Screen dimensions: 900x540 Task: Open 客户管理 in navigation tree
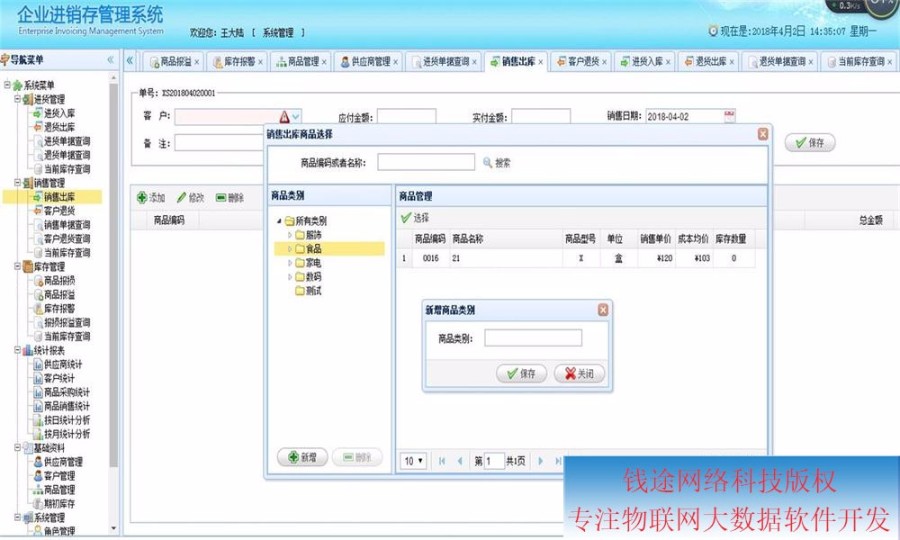[x=59, y=476]
